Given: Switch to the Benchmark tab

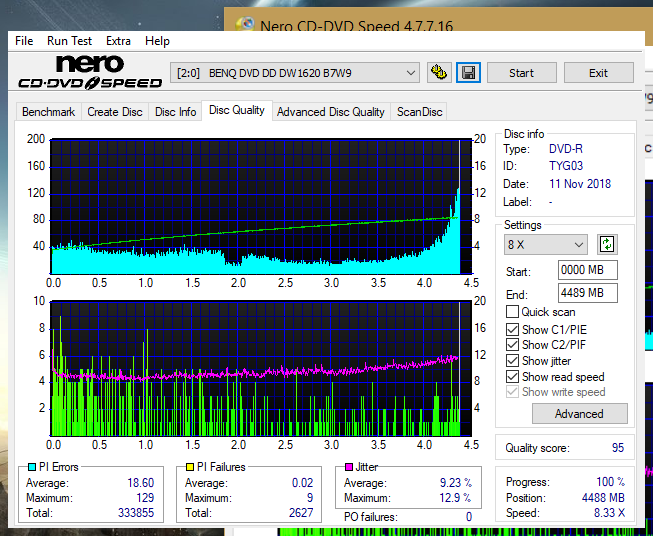Looking at the screenshot, I should click(48, 112).
